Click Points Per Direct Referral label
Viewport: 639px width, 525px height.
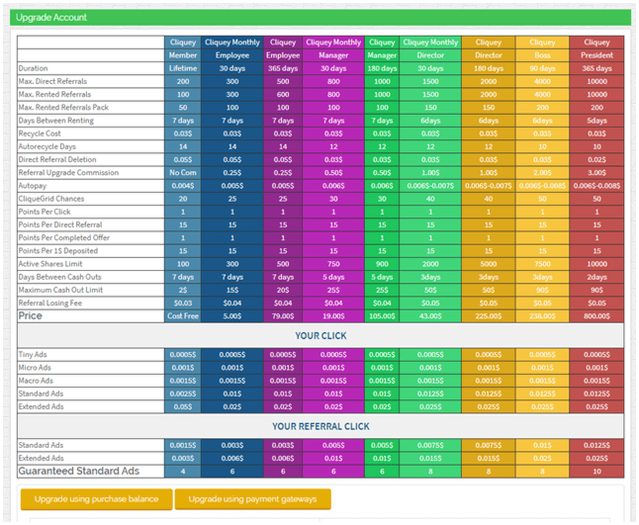pyautogui.click(x=60, y=225)
